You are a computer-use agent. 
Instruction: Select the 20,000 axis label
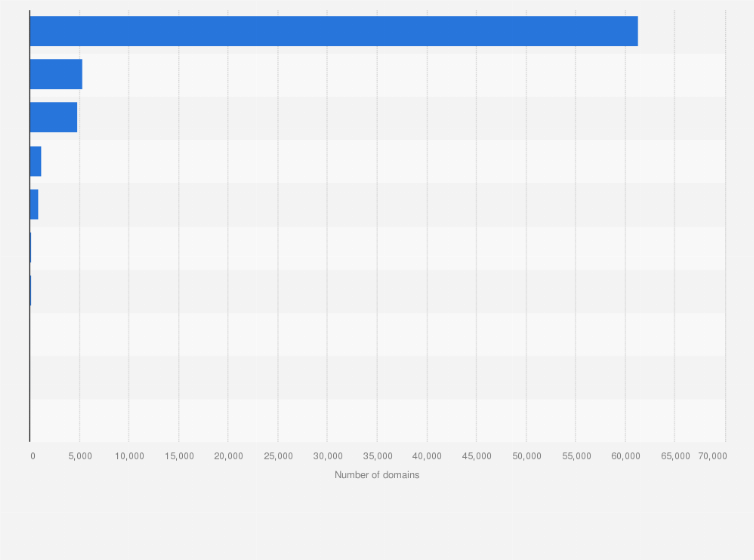(x=229, y=456)
